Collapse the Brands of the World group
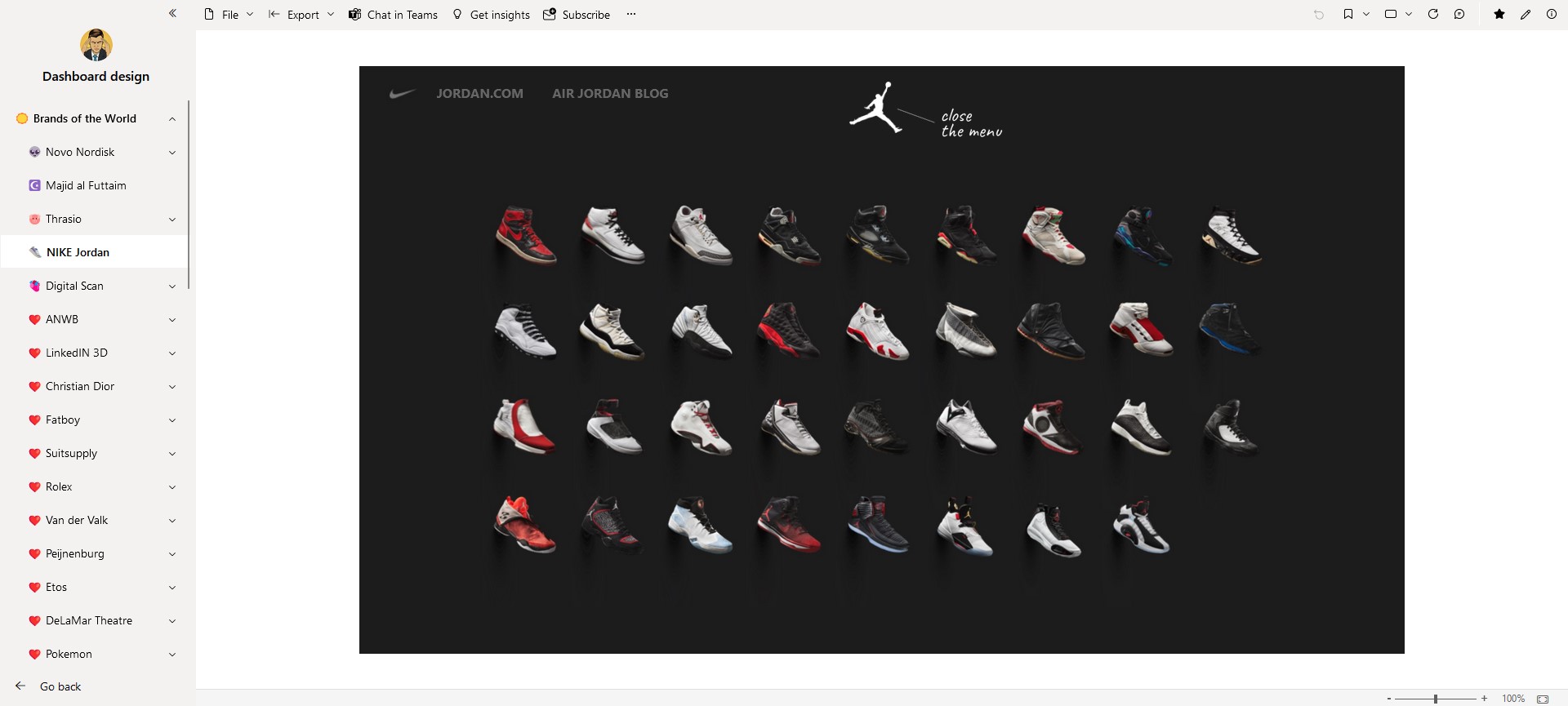Image resolution: width=1568 pixels, height=706 pixels. [x=172, y=119]
